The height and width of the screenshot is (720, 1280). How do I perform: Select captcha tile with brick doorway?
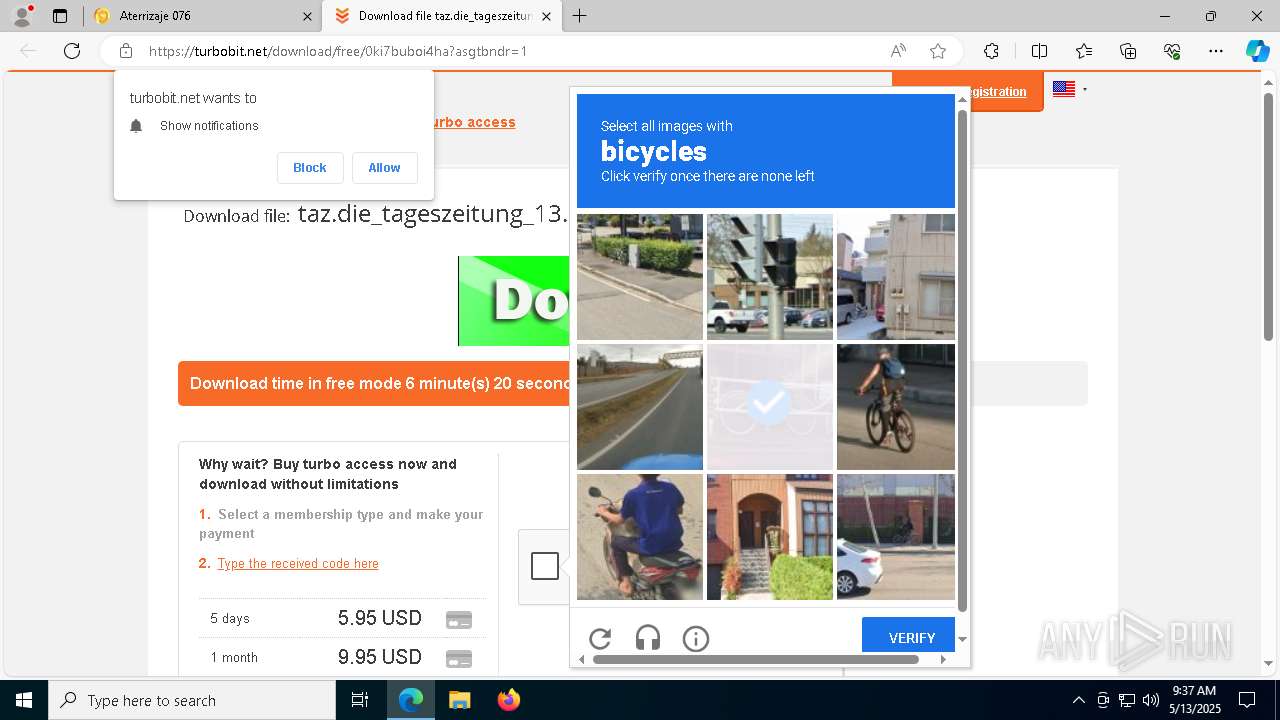pyautogui.click(x=769, y=537)
